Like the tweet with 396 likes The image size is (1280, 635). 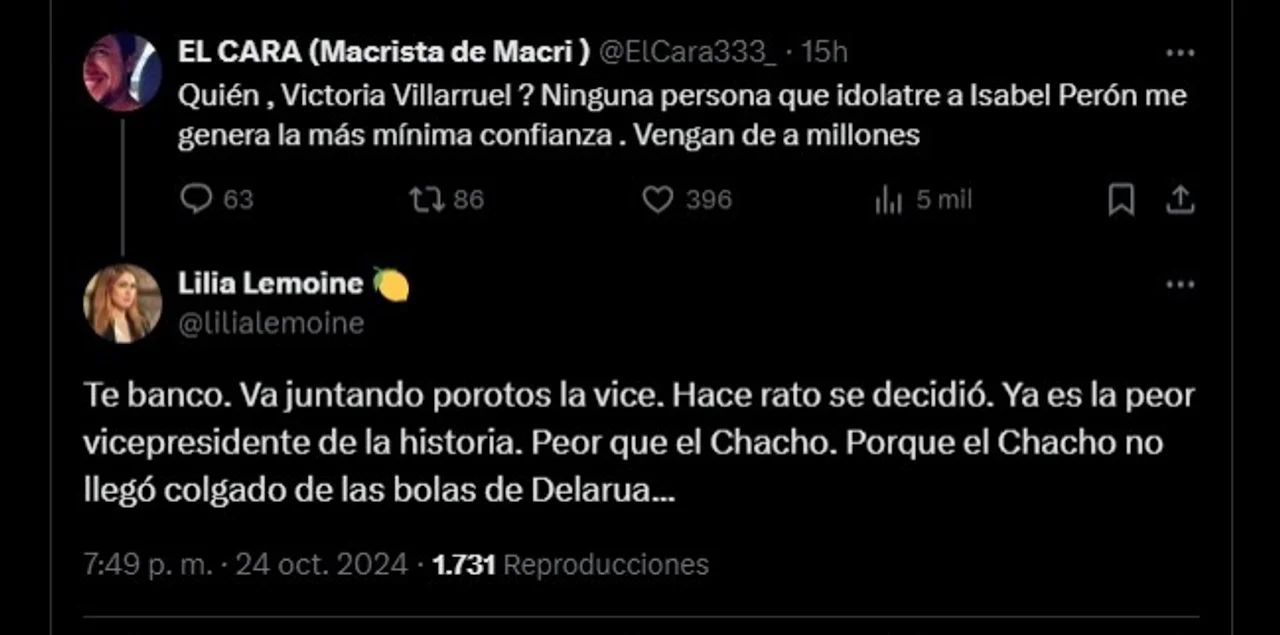657,200
